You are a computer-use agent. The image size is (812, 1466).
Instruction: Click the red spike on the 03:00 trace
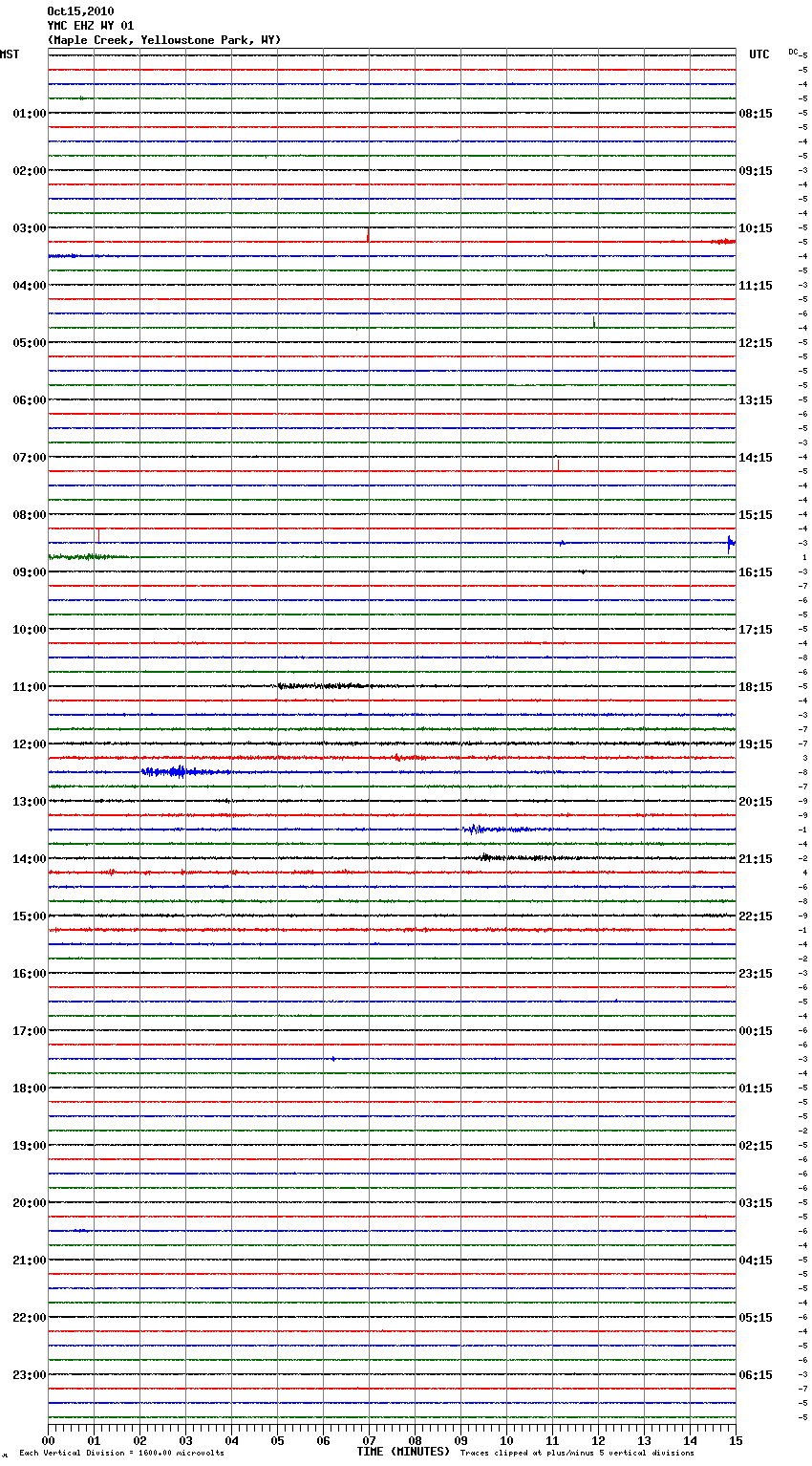pos(368,236)
